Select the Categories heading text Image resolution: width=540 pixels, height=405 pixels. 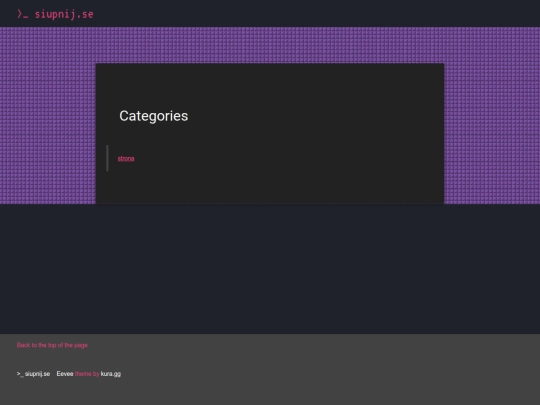click(x=154, y=116)
